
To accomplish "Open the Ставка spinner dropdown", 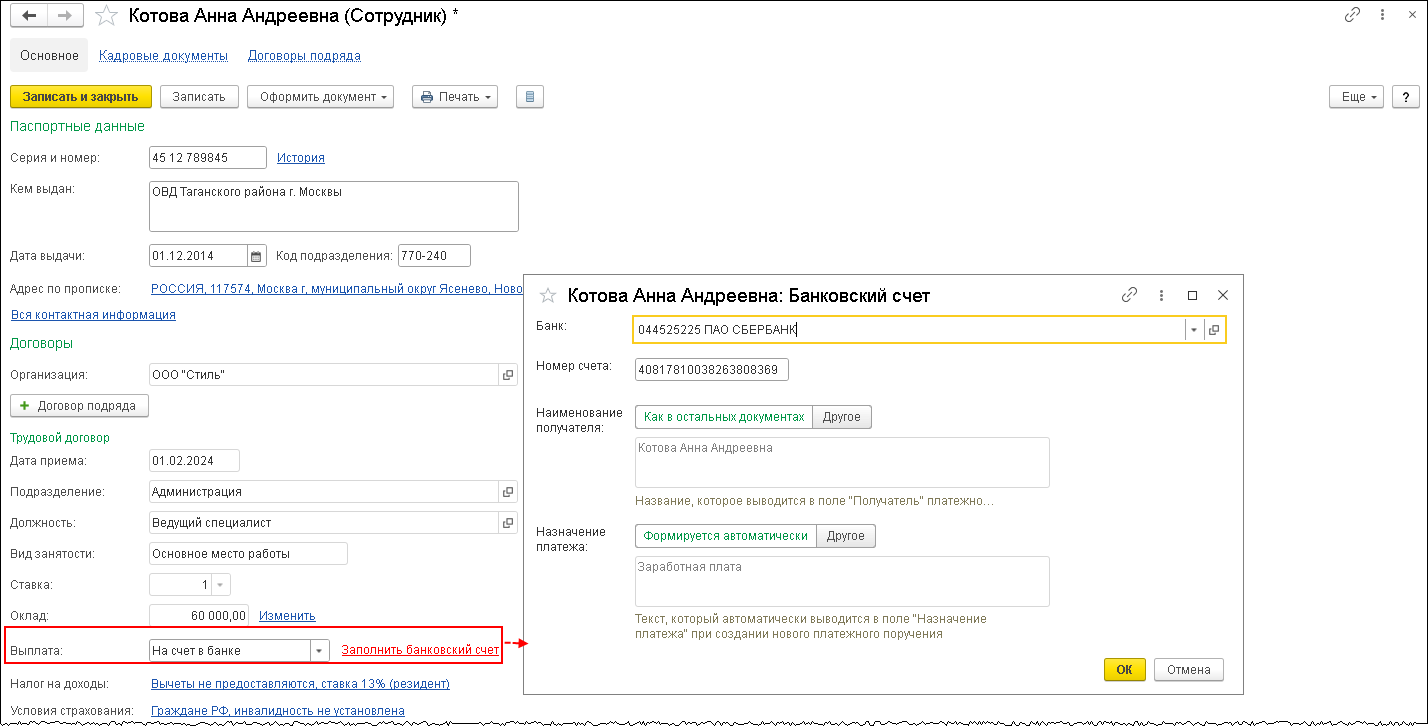I will [x=221, y=585].
